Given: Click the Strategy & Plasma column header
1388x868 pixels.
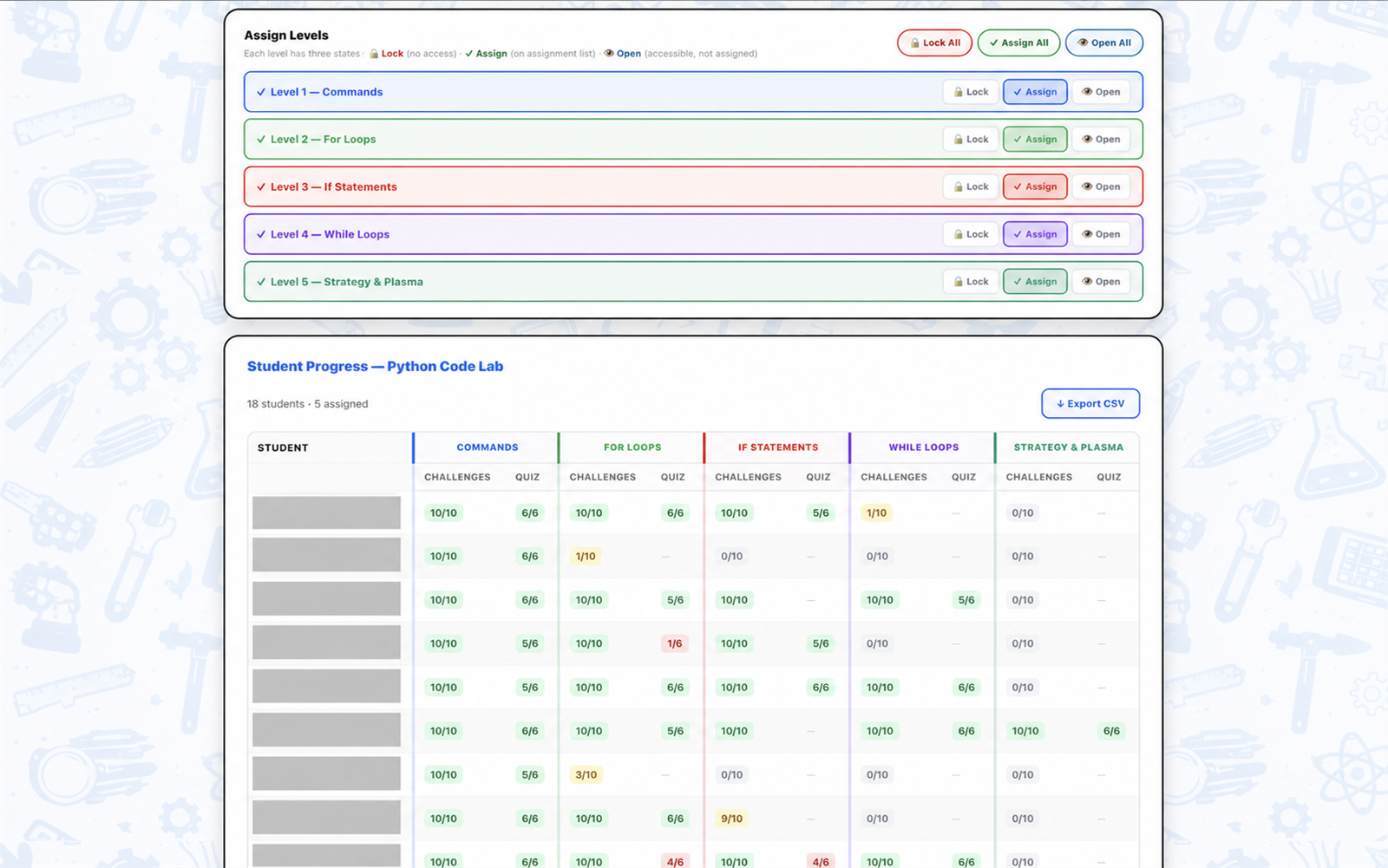Looking at the screenshot, I should [x=1069, y=447].
